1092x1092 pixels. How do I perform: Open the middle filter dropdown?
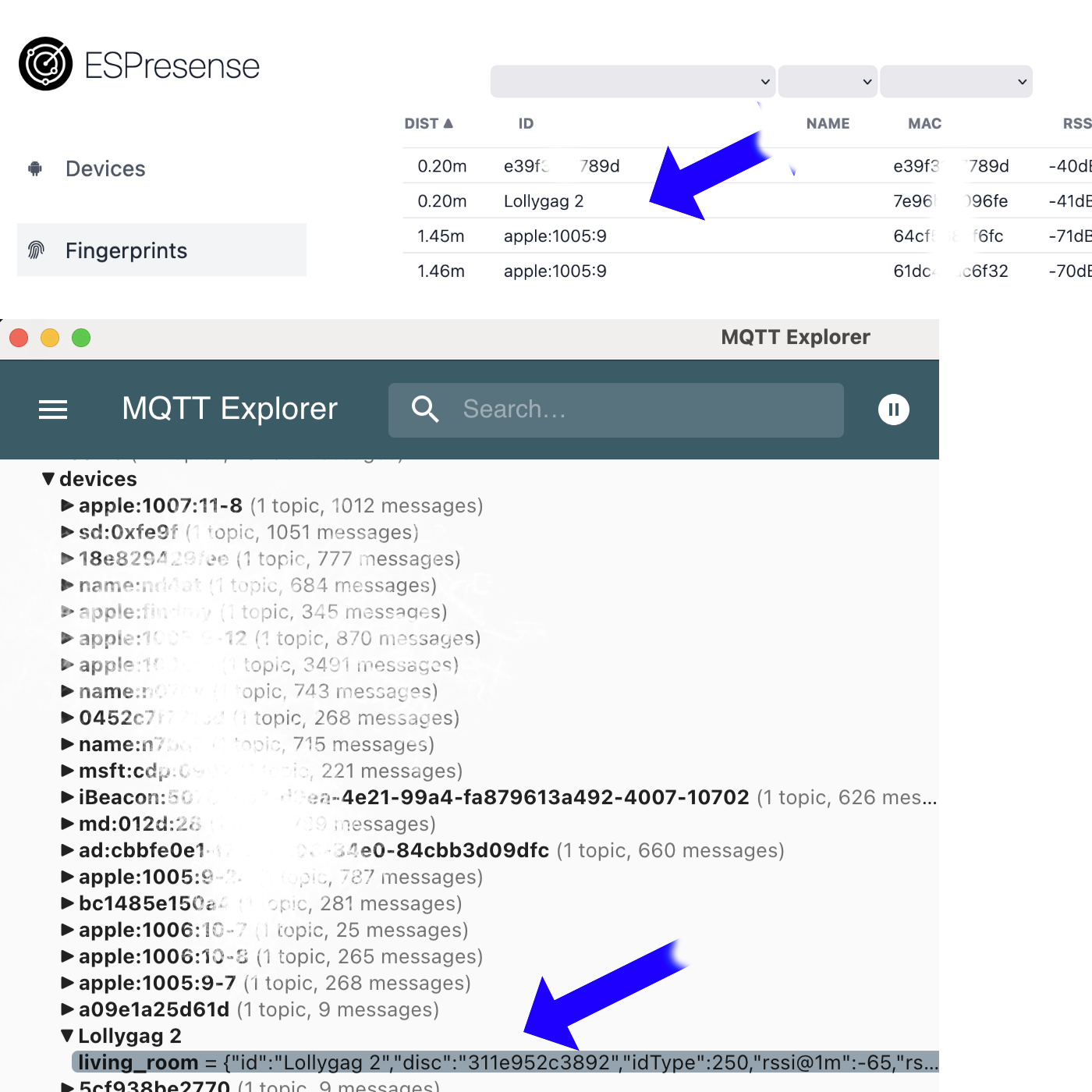coord(827,81)
